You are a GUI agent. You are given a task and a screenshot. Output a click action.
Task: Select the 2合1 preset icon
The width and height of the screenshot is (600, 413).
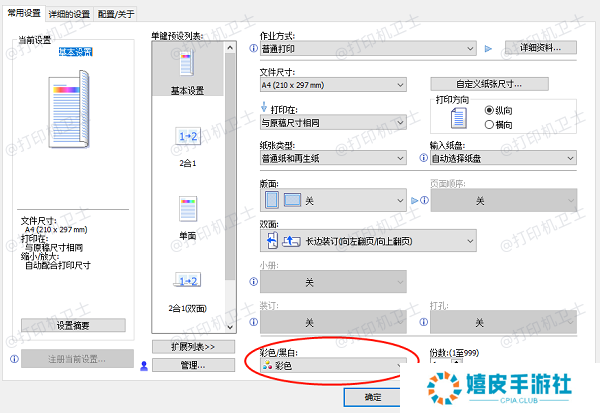pyautogui.click(x=188, y=136)
